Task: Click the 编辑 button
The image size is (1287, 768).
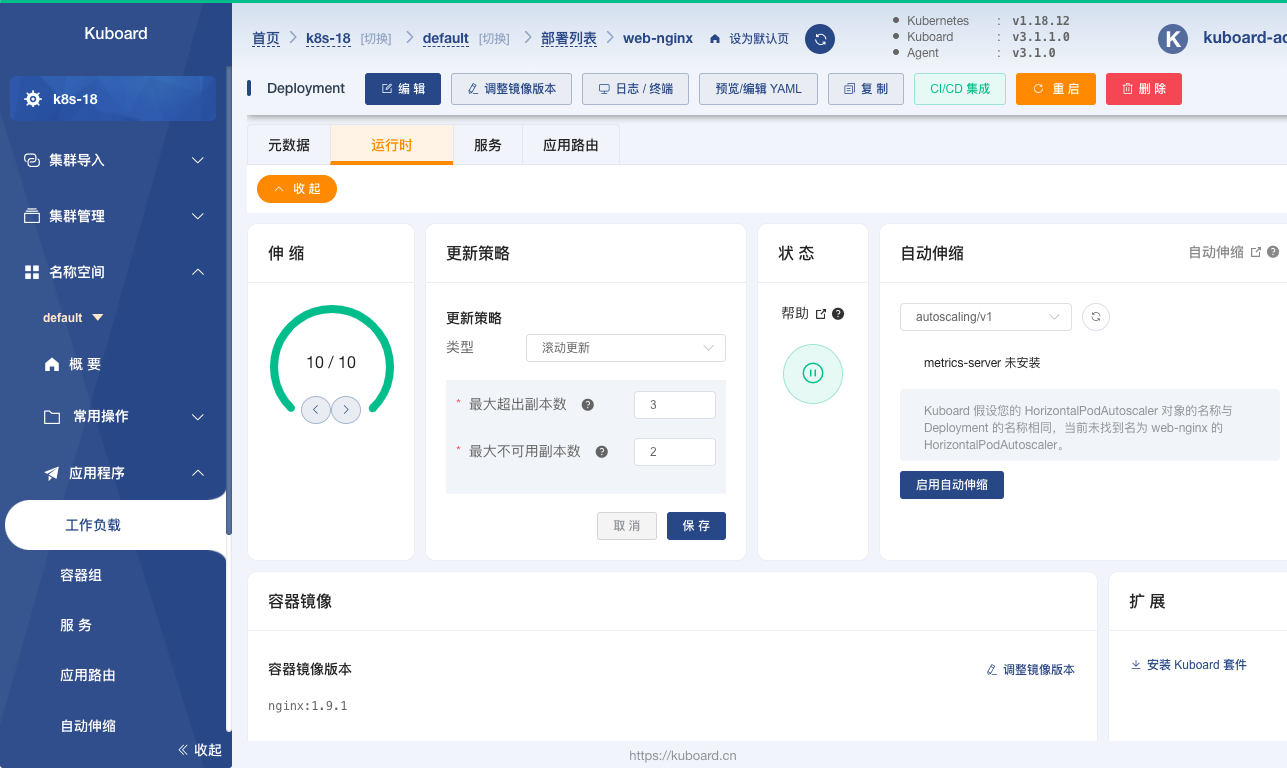Action: point(403,89)
